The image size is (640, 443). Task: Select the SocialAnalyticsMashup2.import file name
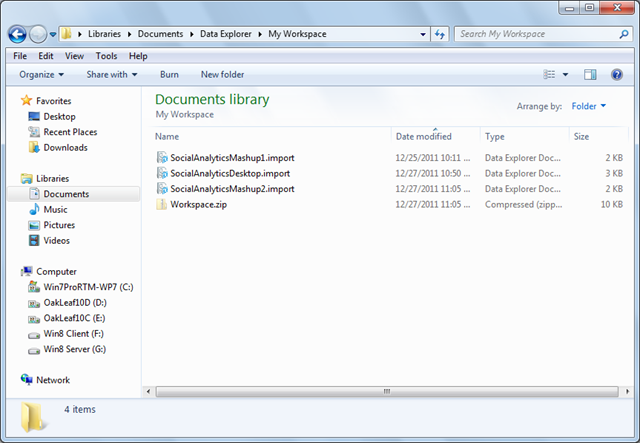[232, 189]
